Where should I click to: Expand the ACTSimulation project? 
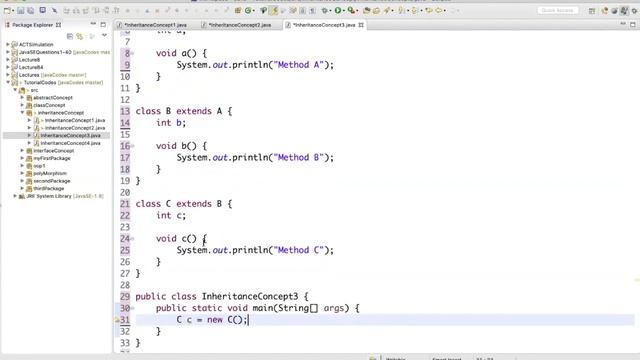point(8,44)
